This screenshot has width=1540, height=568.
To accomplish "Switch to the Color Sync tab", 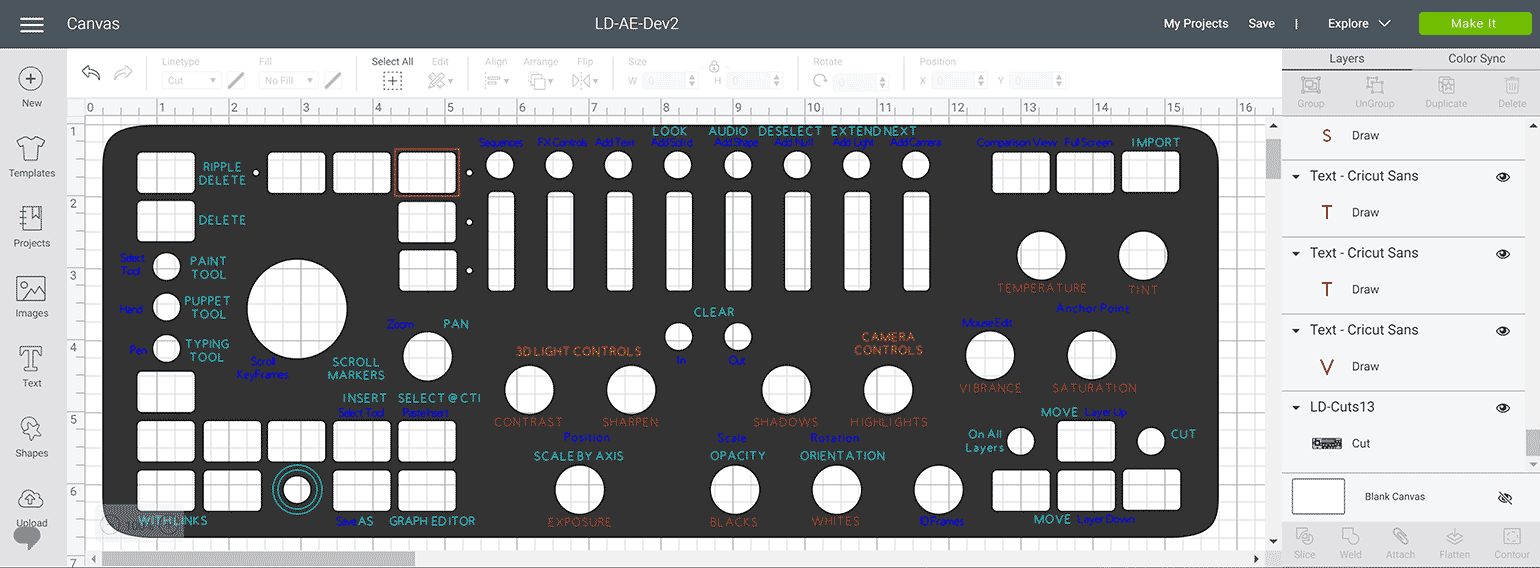I will [x=1476, y=59].
